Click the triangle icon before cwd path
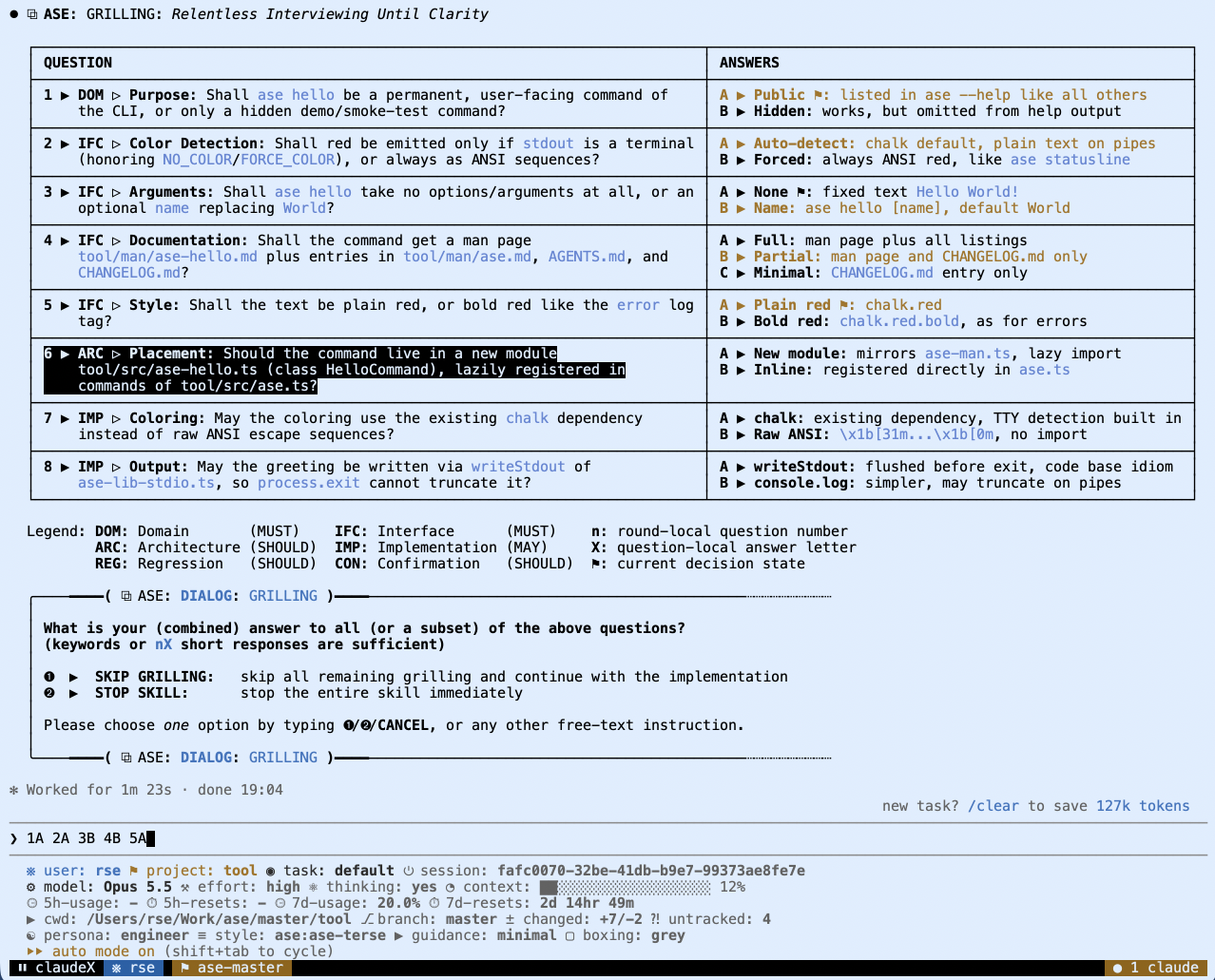The width and height of the screenshot is (1215, 980). pos(31,919)
